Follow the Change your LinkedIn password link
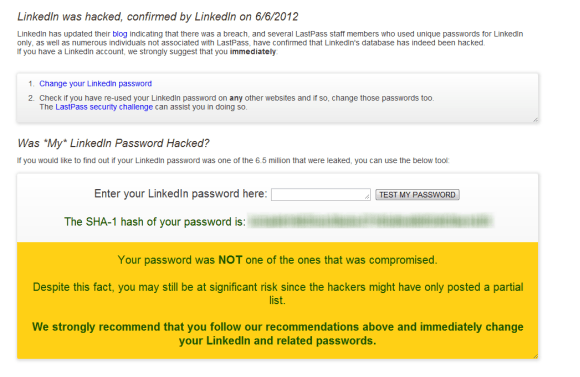580x377 pixels. [95, 84]
